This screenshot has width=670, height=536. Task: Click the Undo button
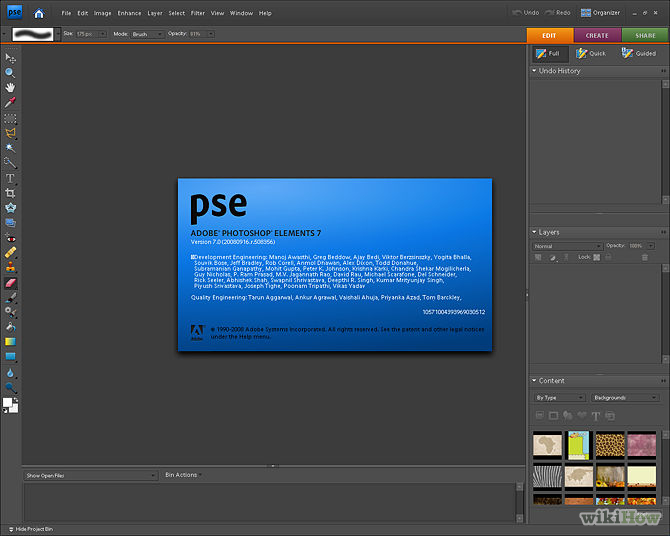526,13
